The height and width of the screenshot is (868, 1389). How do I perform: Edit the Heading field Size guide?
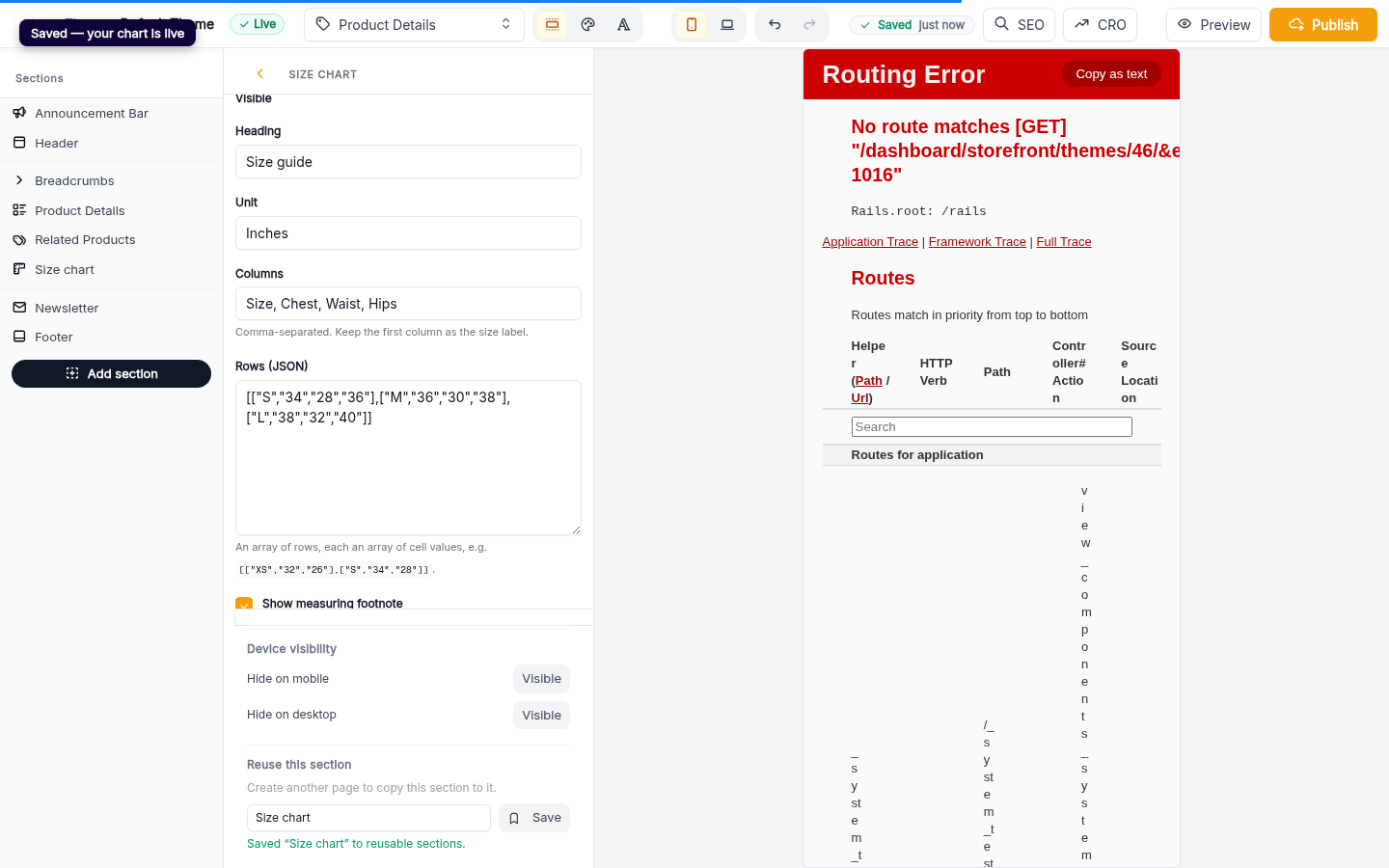coord(408,162)
